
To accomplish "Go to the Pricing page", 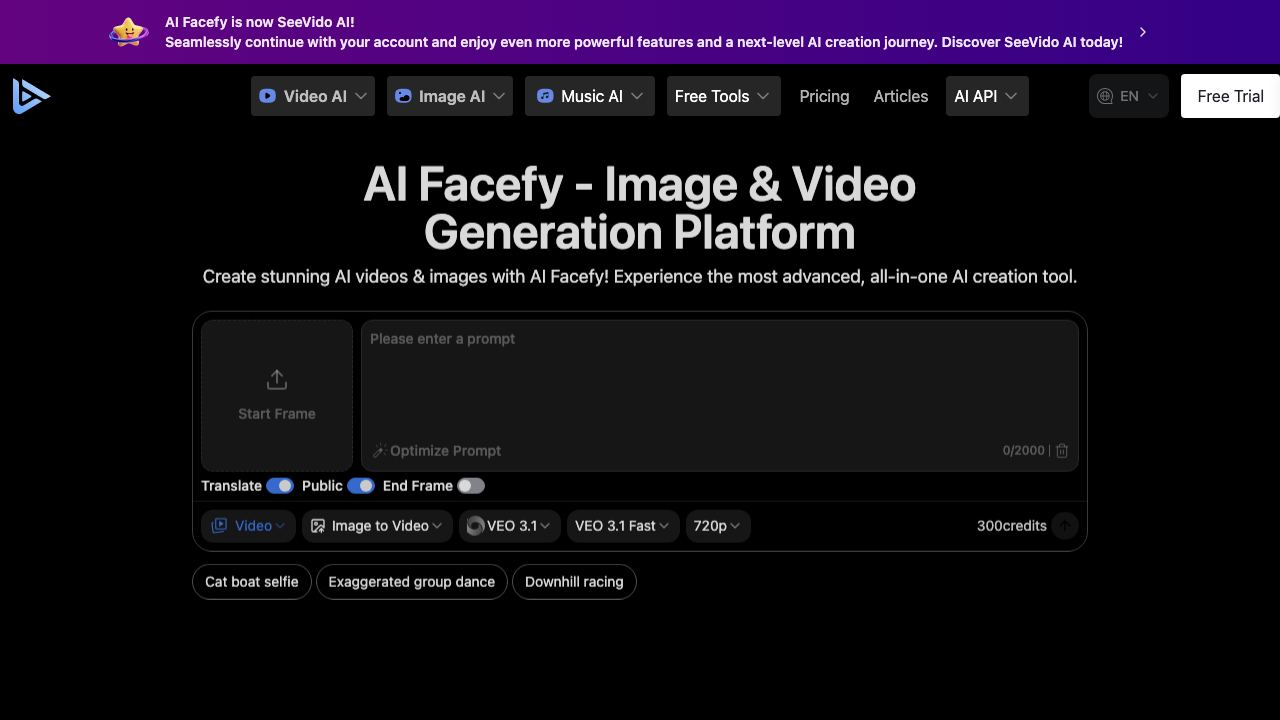I will [x=824, y=96].
